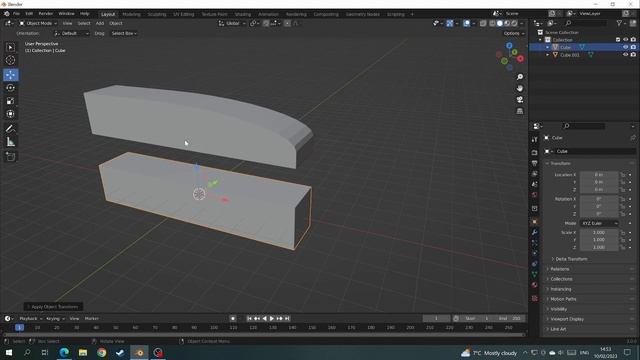The width and height of the screenshot is (640, 360).
Task: Hide Collection with its eye icon
Action: point(625,40)
